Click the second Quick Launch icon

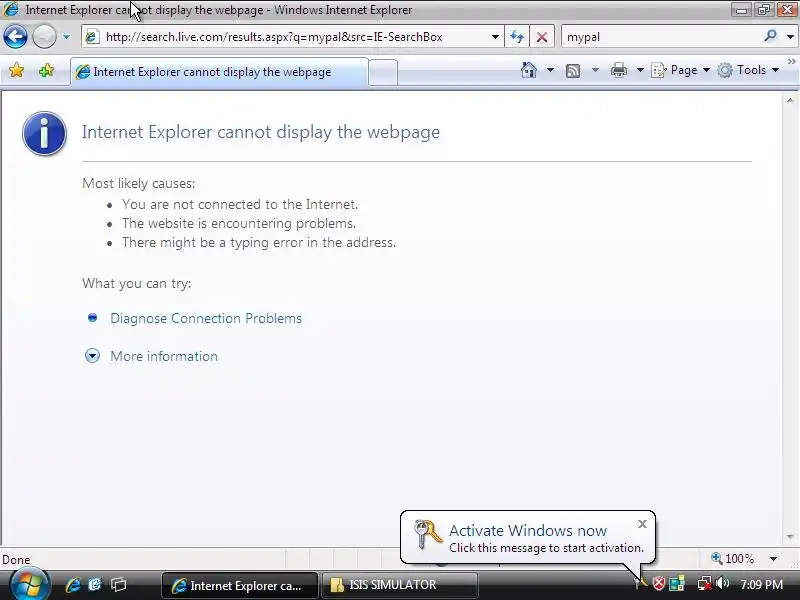coord(95,585)
